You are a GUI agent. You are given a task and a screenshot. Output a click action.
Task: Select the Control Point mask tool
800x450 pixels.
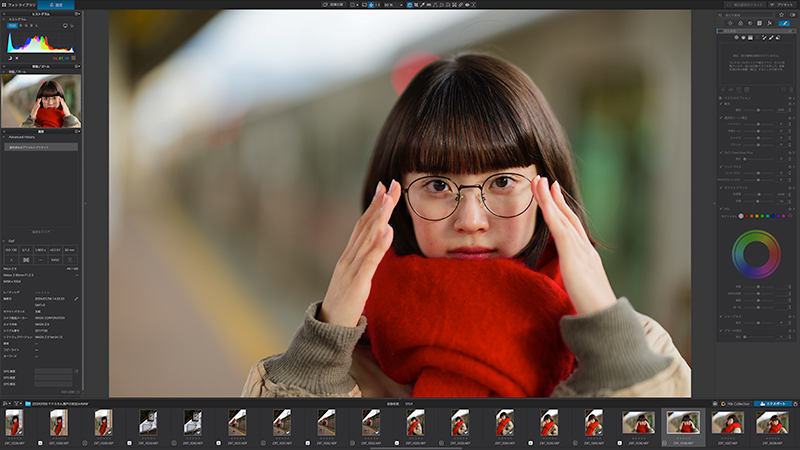pyautogui.click(x=736, y=37)
